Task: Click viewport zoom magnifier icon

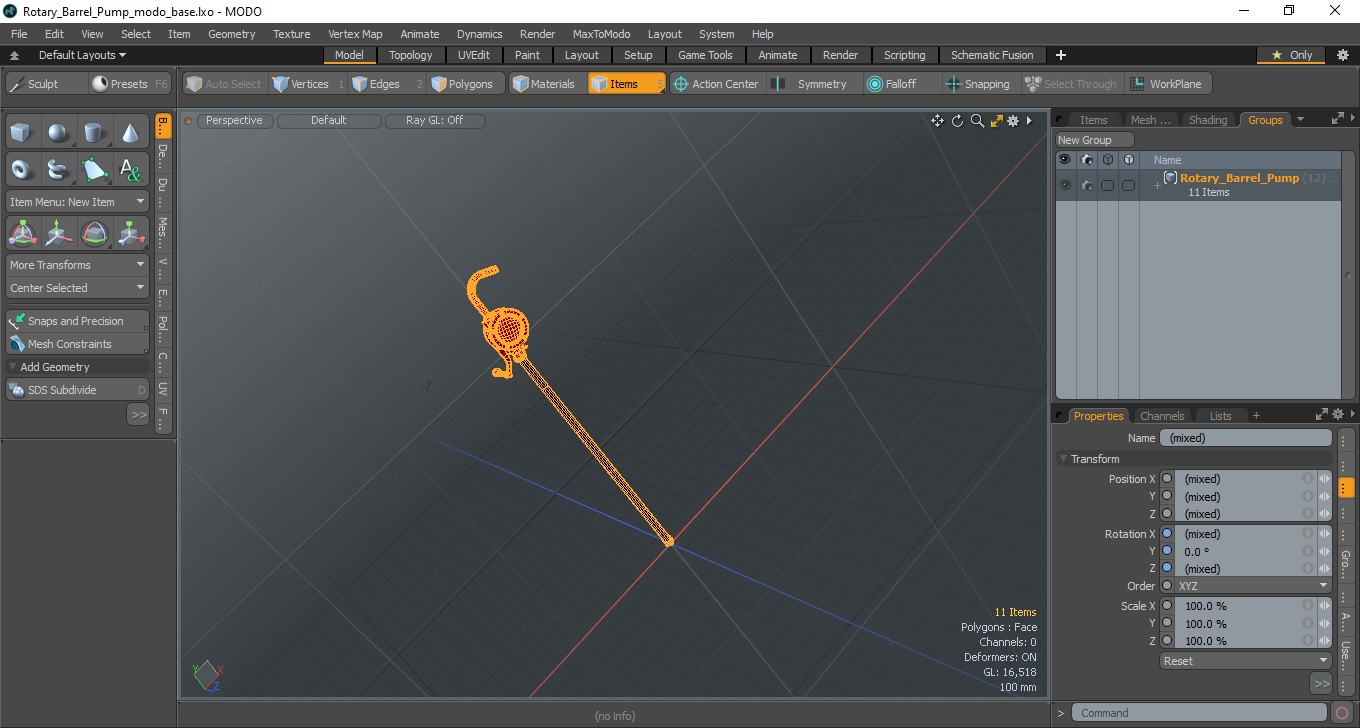Action: tap(977, 121)
